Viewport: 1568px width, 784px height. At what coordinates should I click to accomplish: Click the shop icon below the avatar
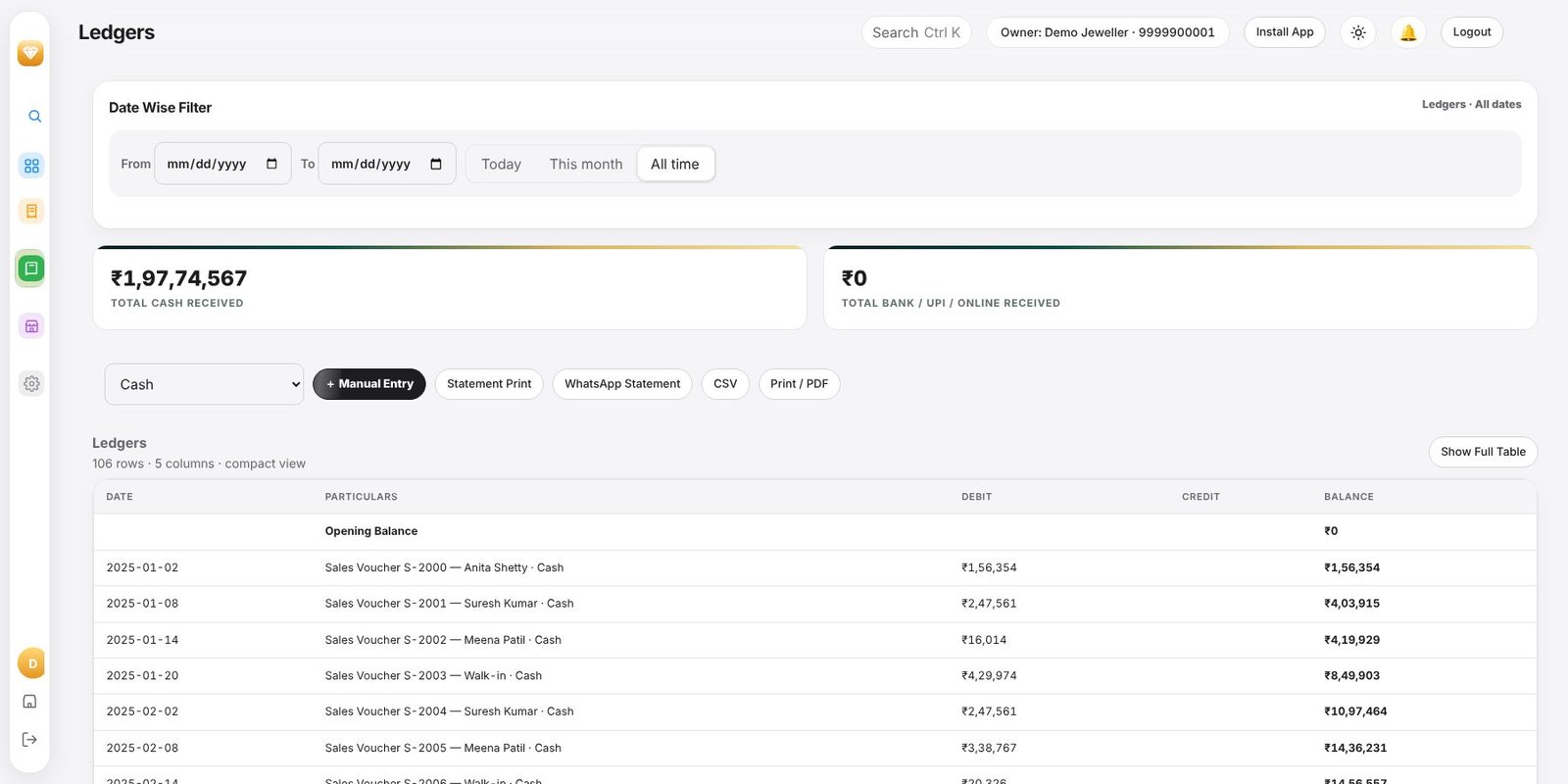pyautogui.click(x=29, y=702)
